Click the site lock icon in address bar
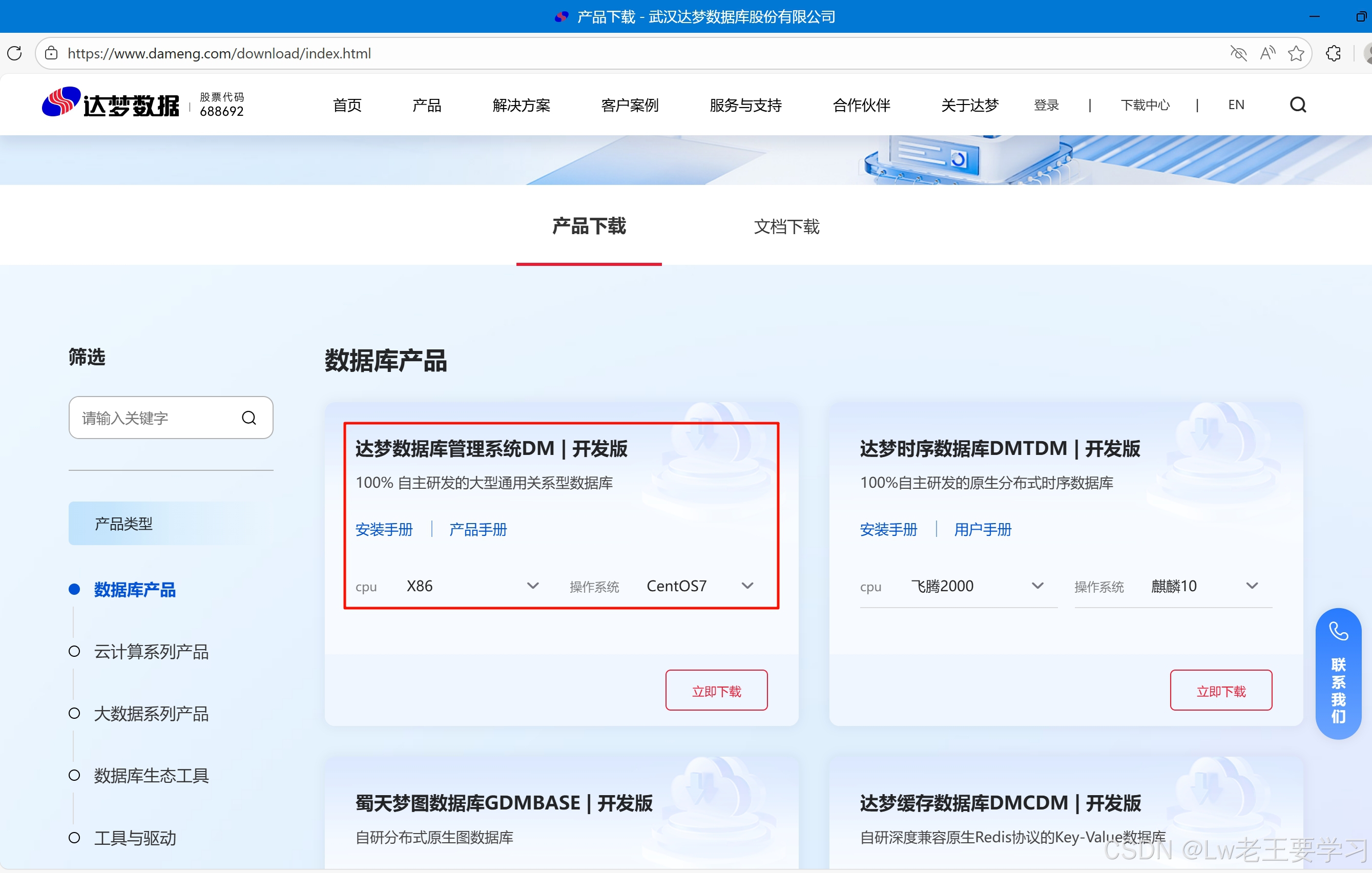Viewport: 1372px width, 873px height. (x=51, y=53)
